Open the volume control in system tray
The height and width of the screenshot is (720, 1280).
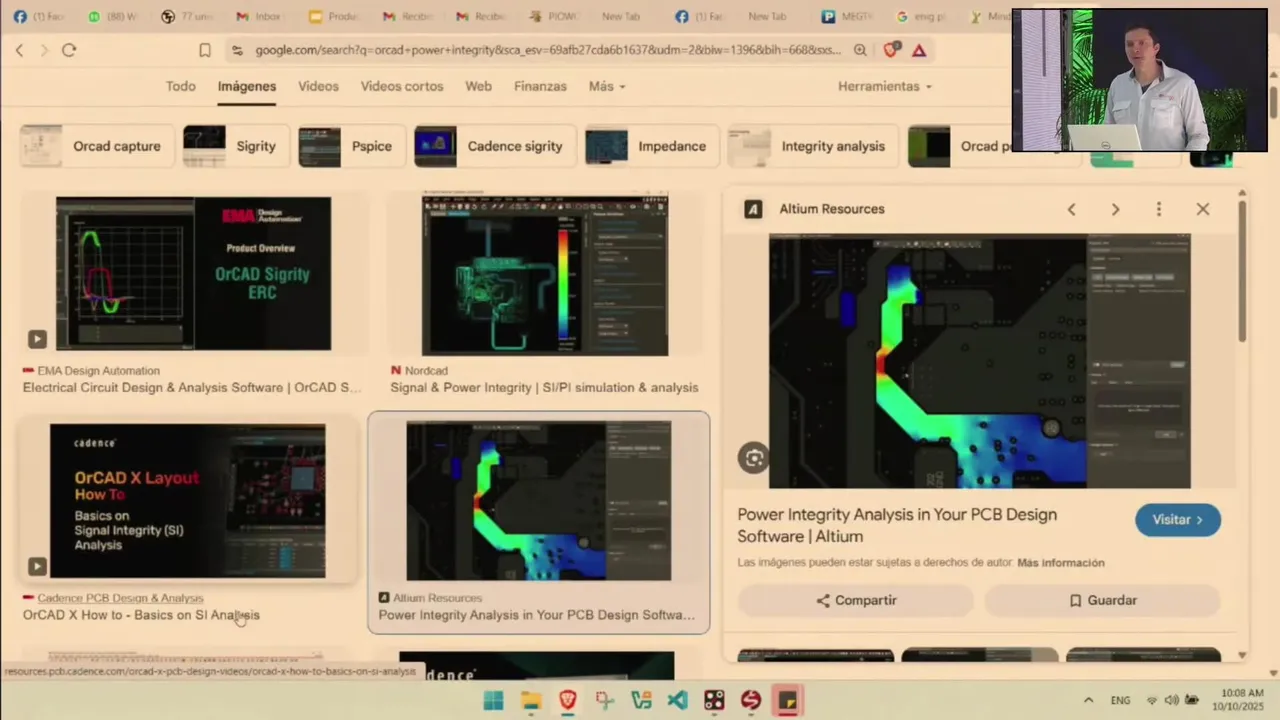point(1171,700)
